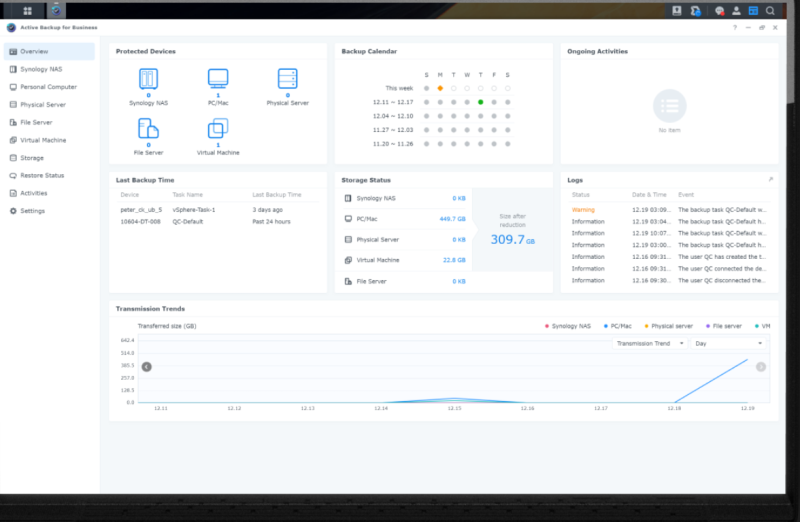Click the help question mark icon
800x522 pixels.
735,28
